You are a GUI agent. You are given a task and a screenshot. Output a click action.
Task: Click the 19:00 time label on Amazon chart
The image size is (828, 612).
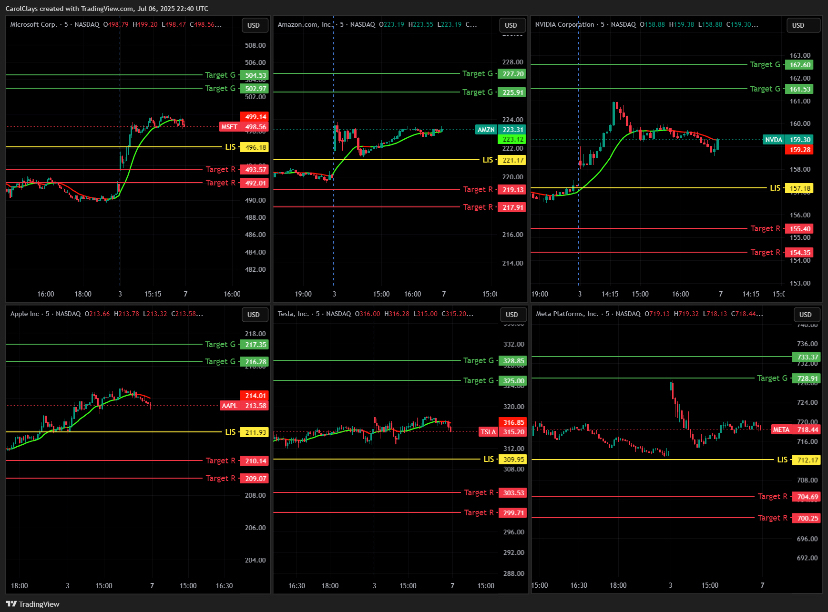pyautogui.click(x=303, y=294)
